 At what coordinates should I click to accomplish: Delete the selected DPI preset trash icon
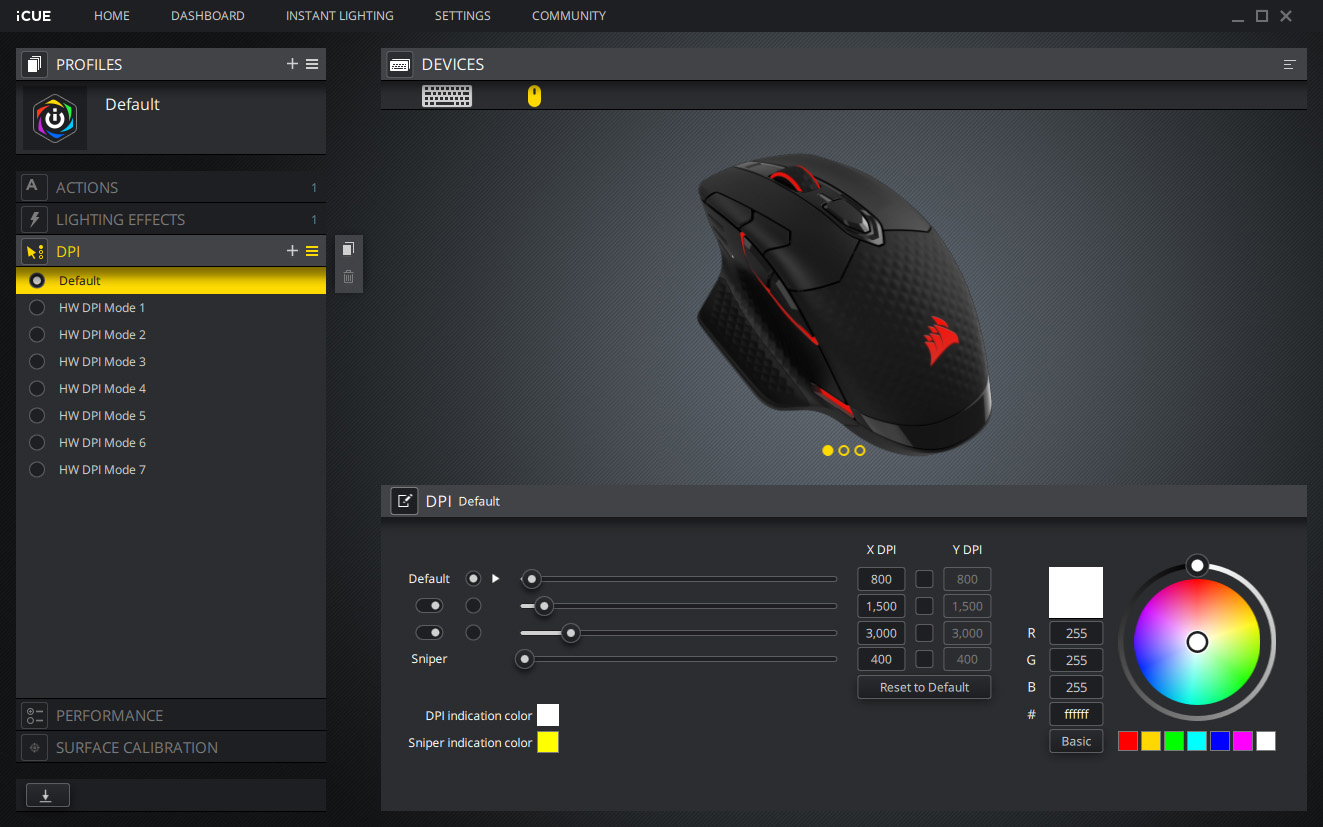[x=348, y=277]
